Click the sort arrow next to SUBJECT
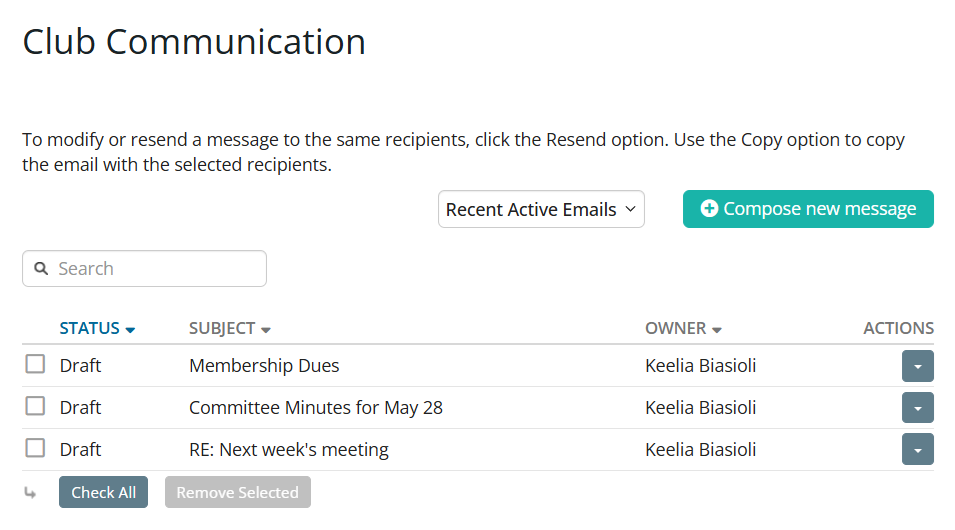This screenshot has width=955, height=530. point(266,329)
